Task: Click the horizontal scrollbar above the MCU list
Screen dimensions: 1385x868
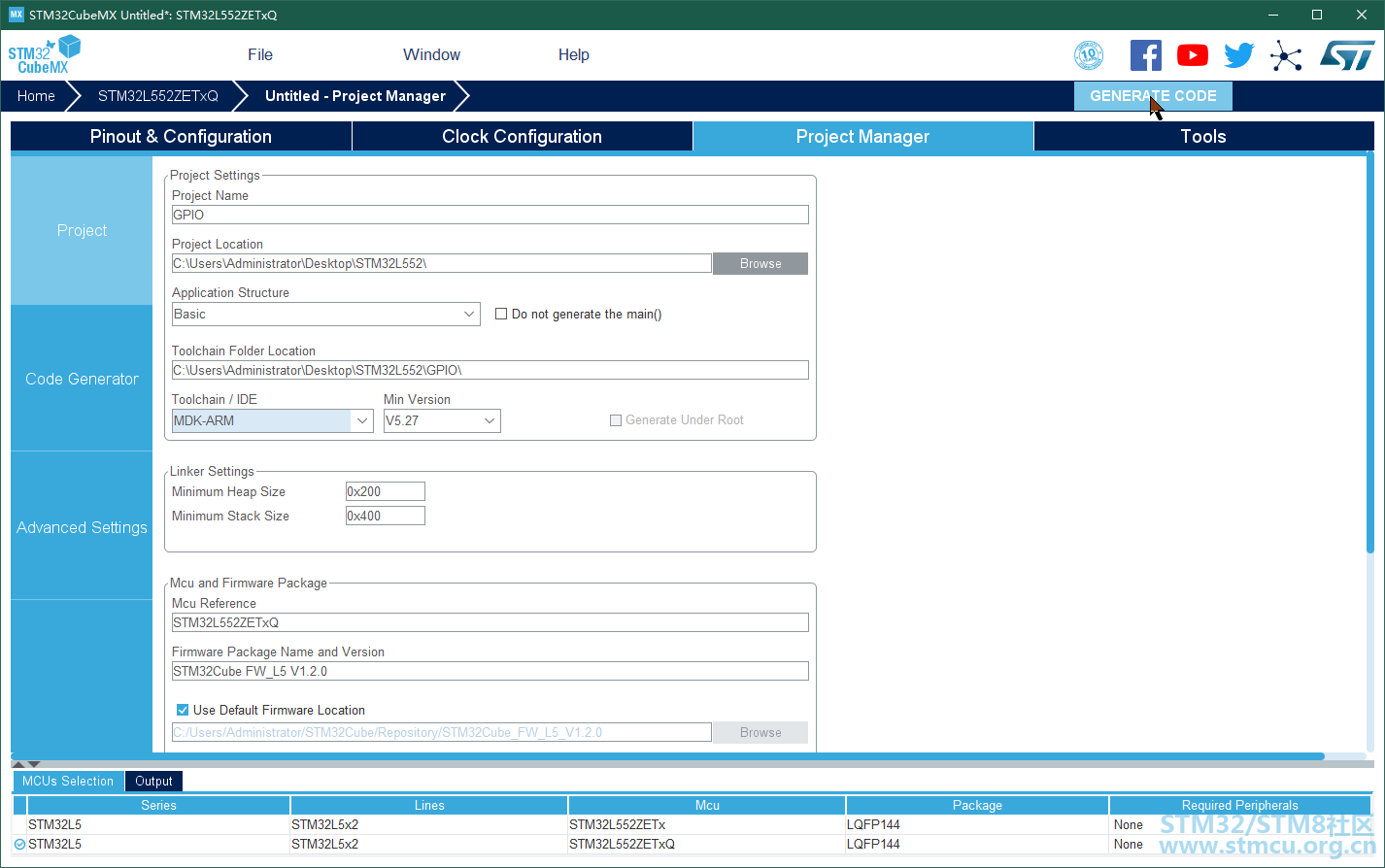Action: [x=668, y=756]
